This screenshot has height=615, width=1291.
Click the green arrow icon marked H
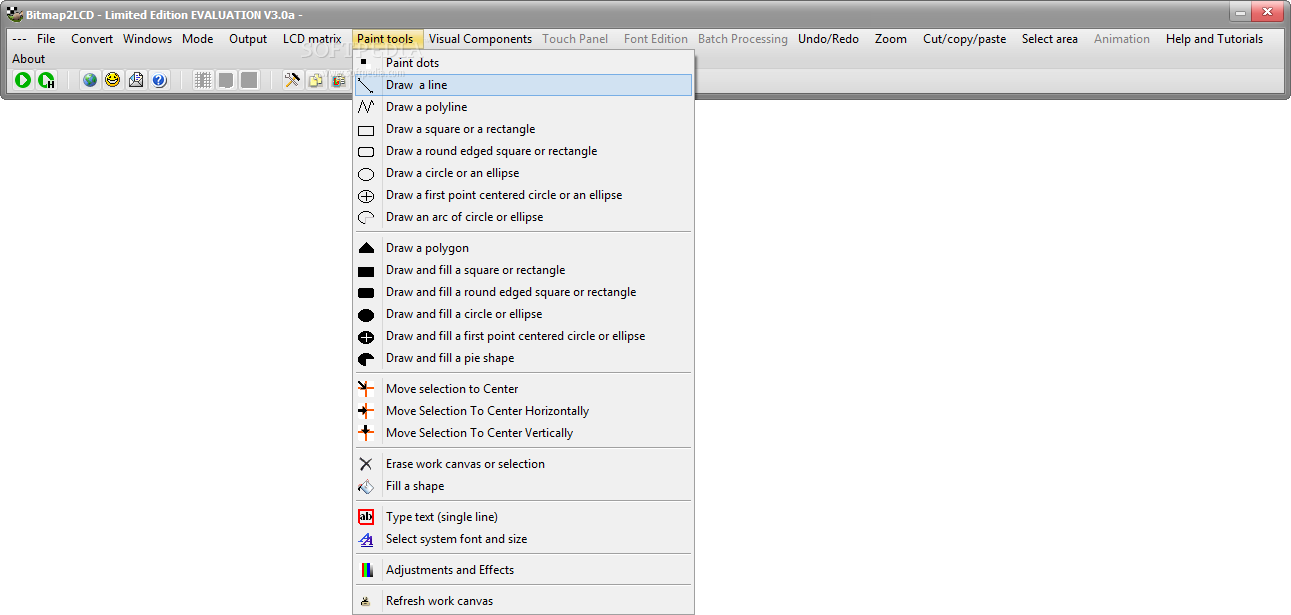coord(46,80)
